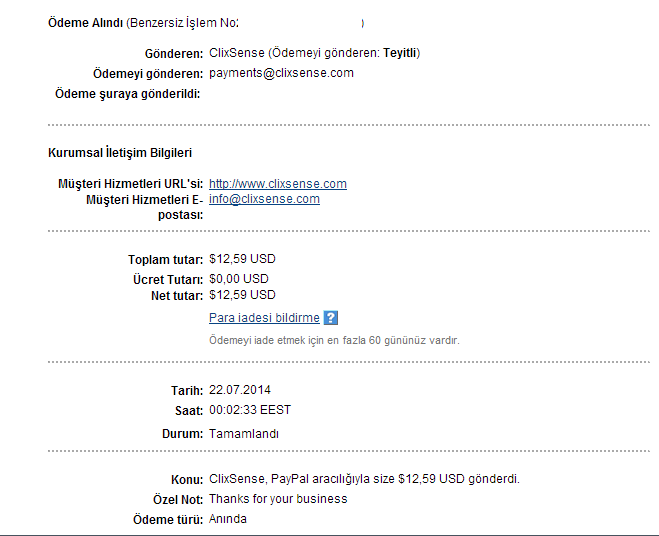
Task: Click the Anında payment type value
Action: pyautogui.click(x=227, y=519)
